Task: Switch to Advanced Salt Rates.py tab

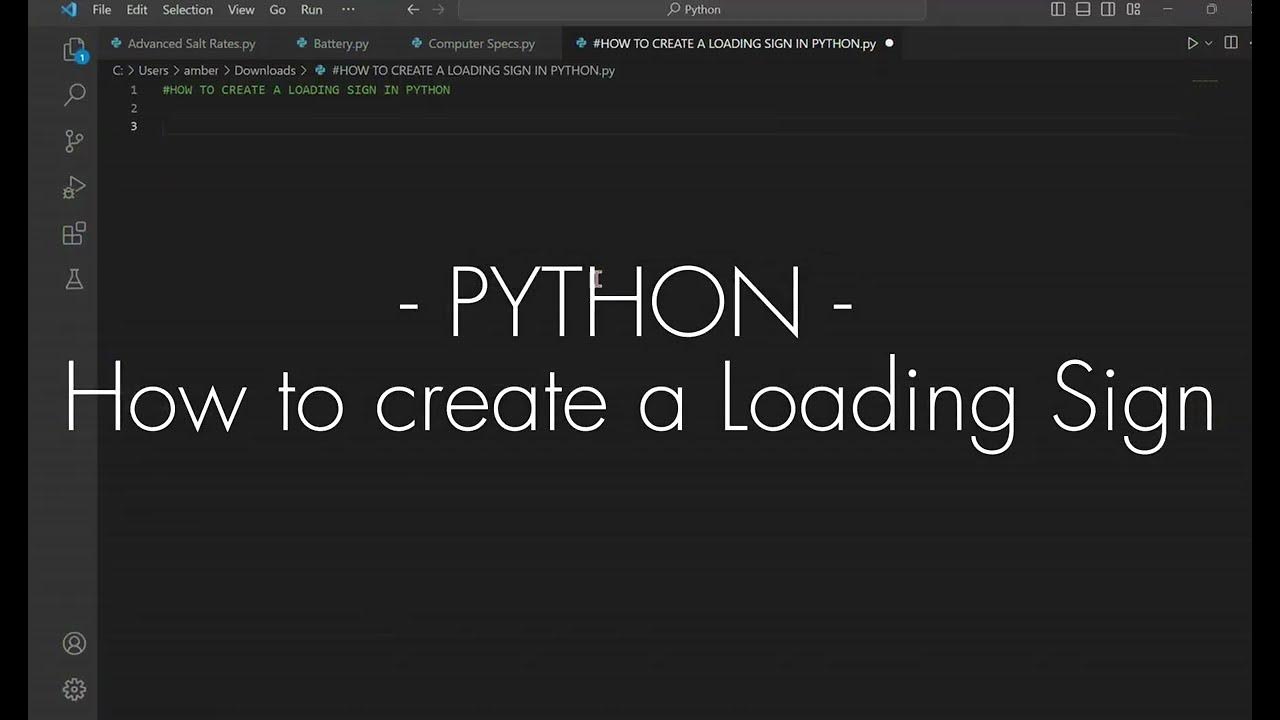Action: (x=183, y=44)
